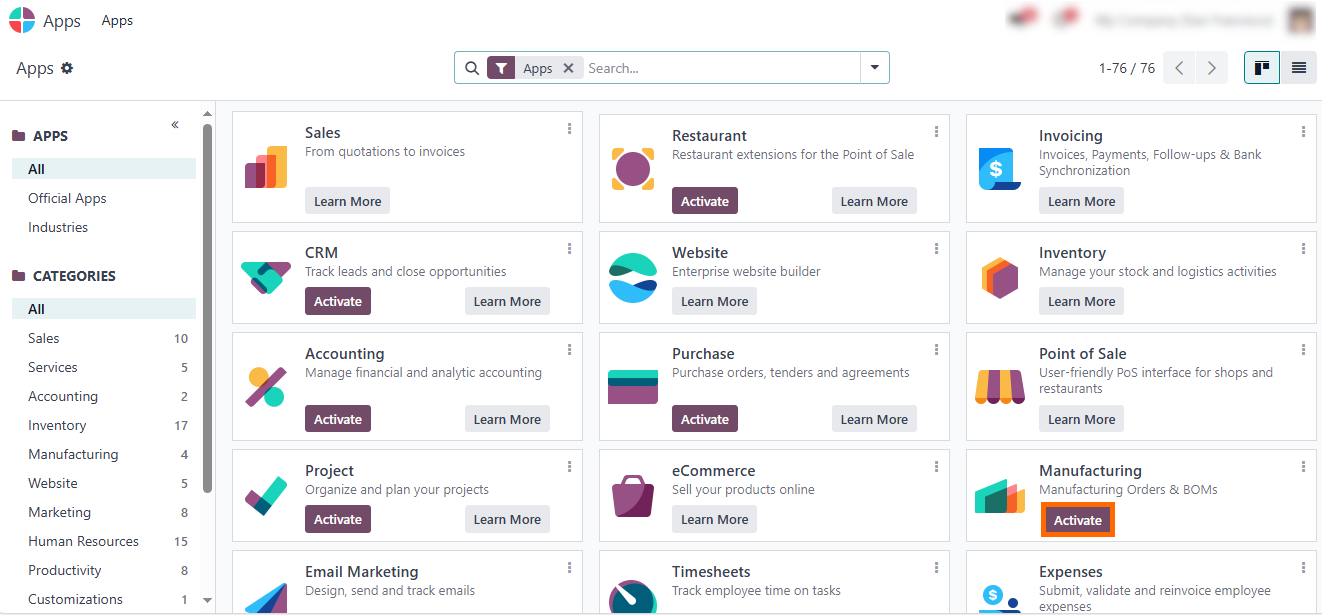Image resolution: width=1322 pixels, height=615 pixels.
Task: Filter by the Customizations category
Action: [x=104, y=599]
